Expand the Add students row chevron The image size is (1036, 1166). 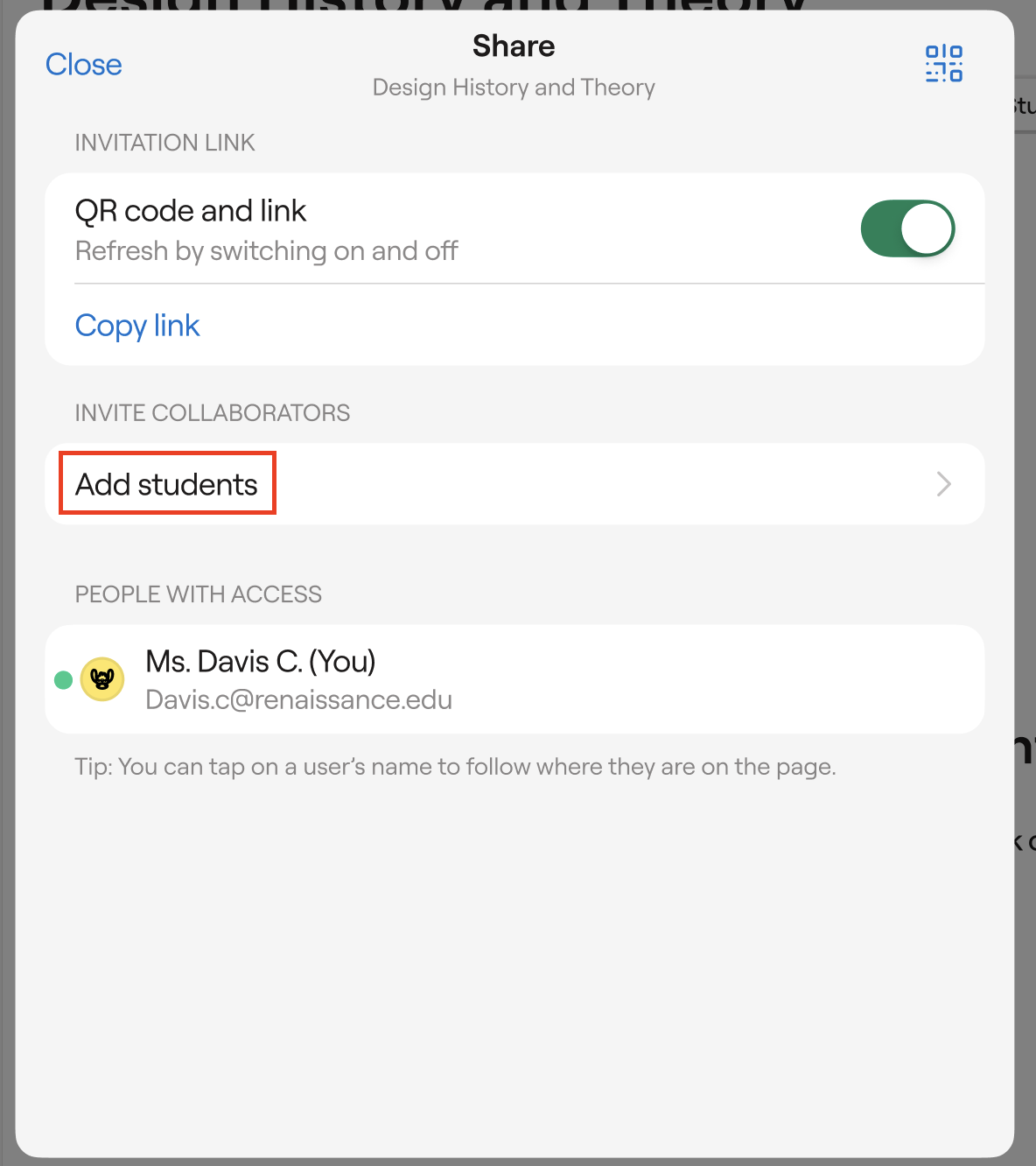point(943,484)
